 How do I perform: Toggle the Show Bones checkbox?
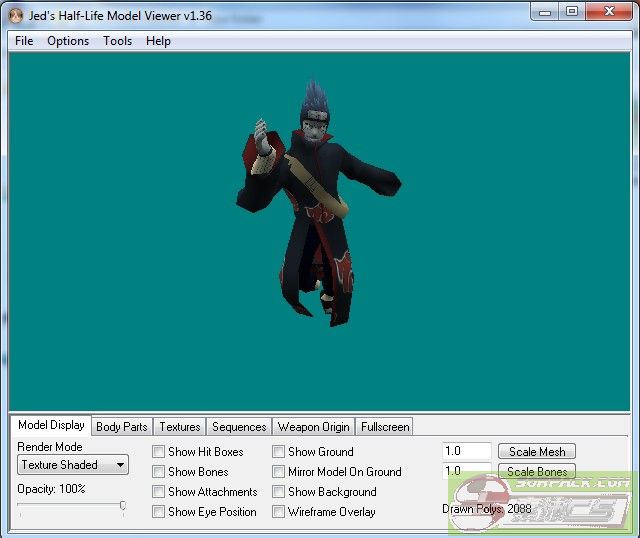[x=159, y=472]
